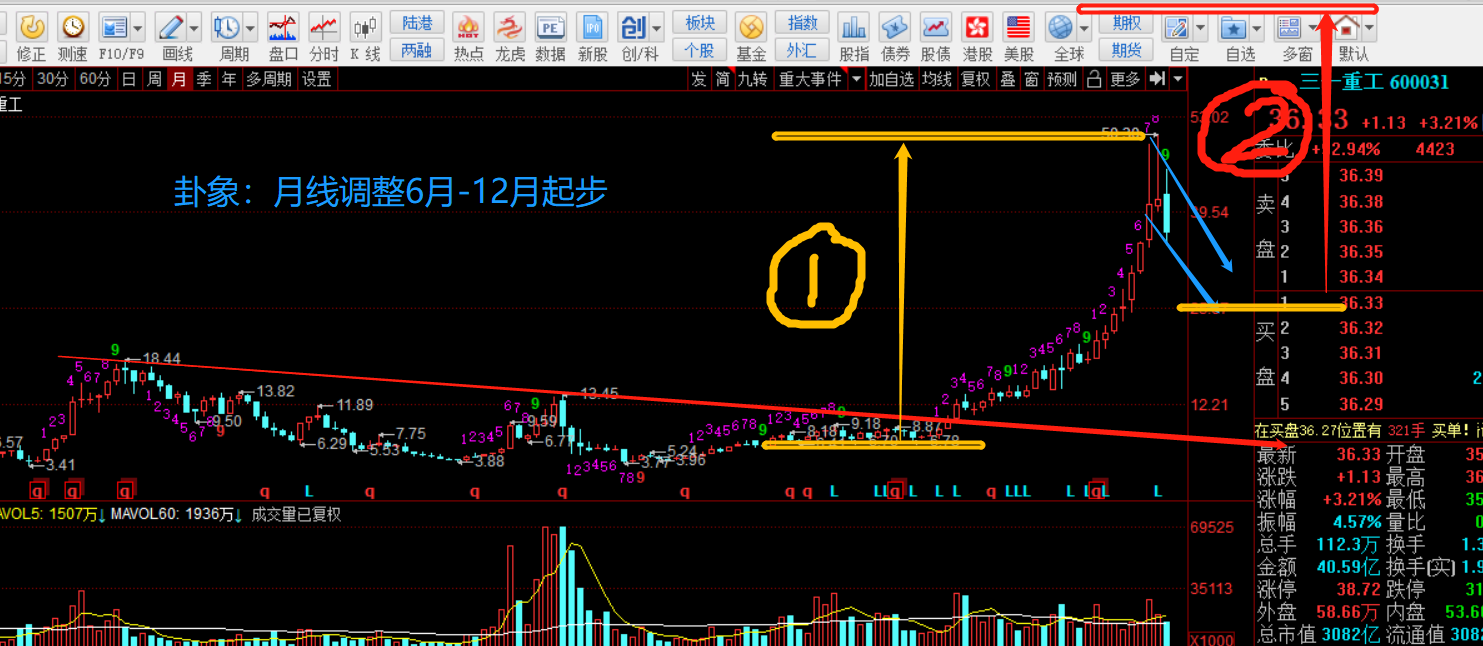Toggle 复权 price adjustment mode

976,79
